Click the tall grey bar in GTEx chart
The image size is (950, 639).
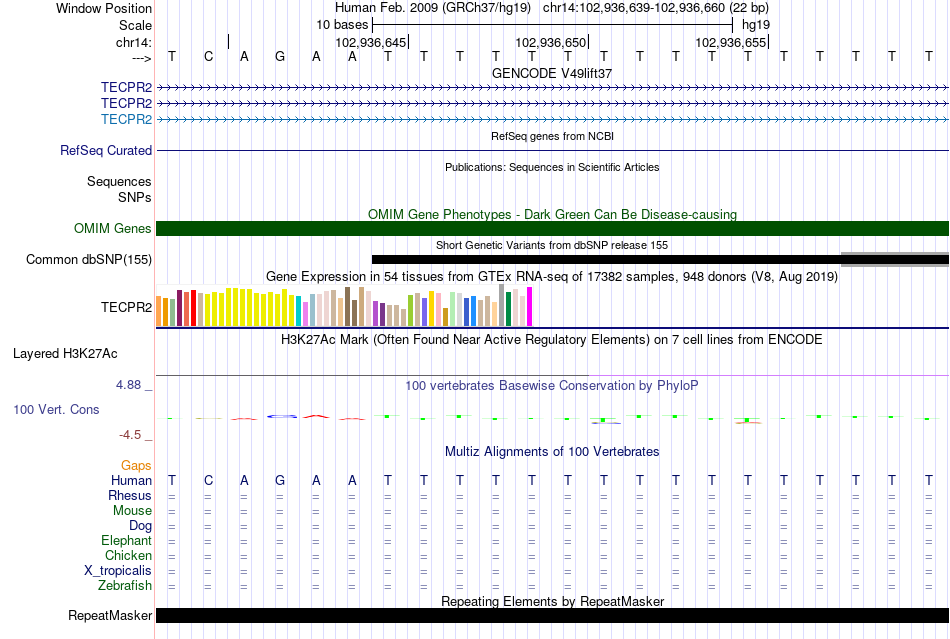(502, 305)
